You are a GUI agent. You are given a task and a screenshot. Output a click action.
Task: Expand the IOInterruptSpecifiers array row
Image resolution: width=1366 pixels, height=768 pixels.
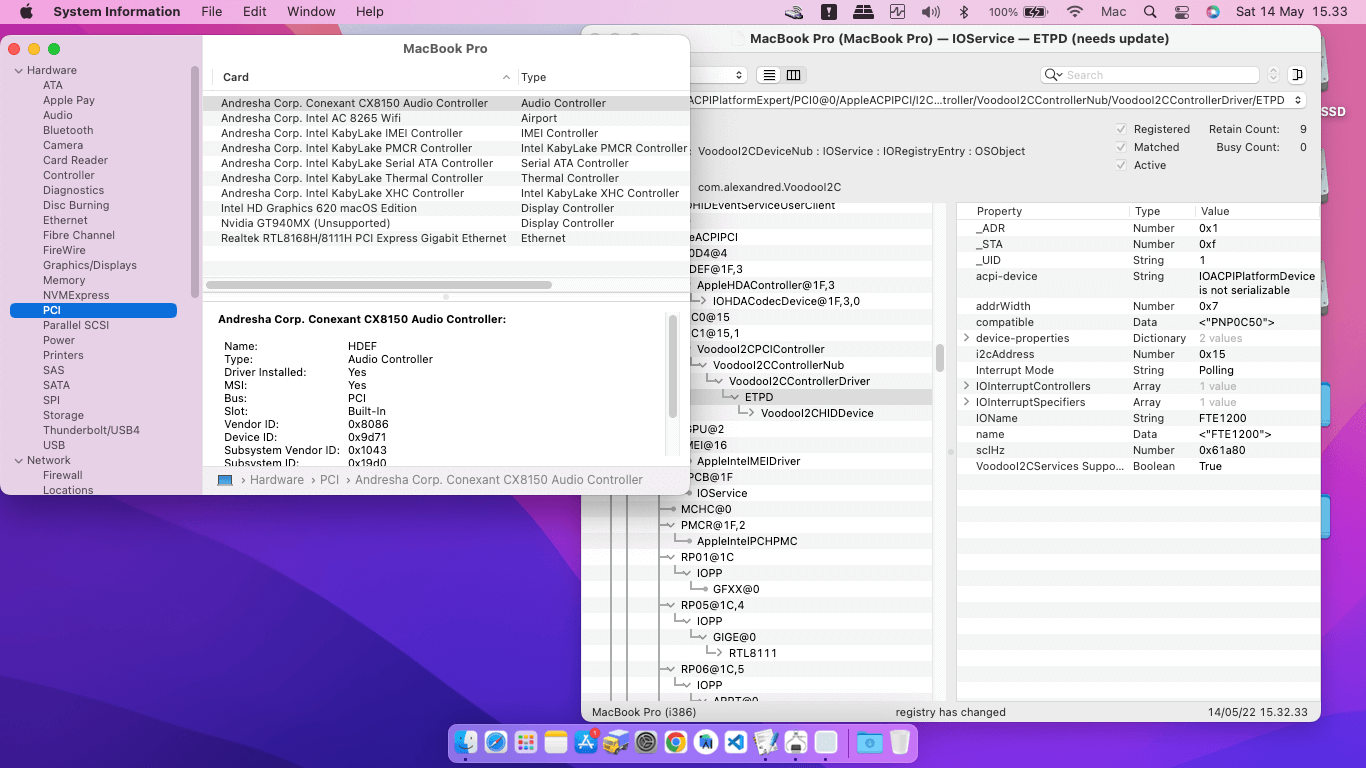(x=966, y=402)
